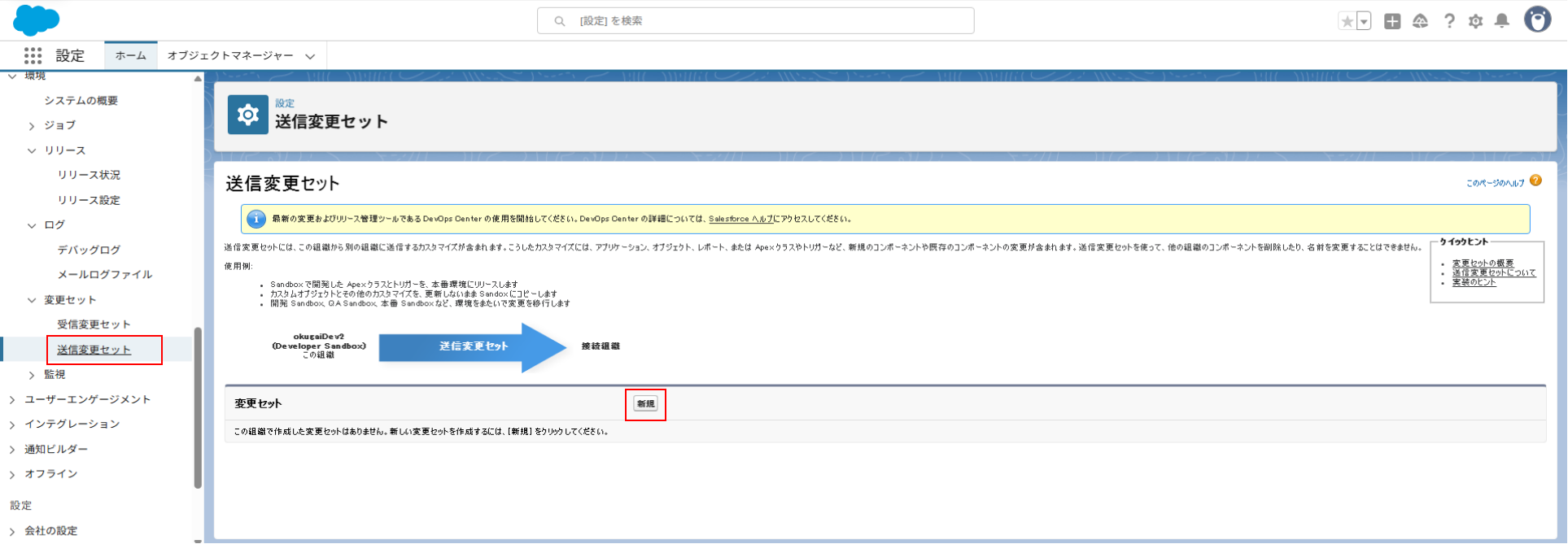The height and width of the screenshot is (544, 1568).
Task: Collapse the 変更セット tree section
Action: pyautogui.click(x=32, y=300)
